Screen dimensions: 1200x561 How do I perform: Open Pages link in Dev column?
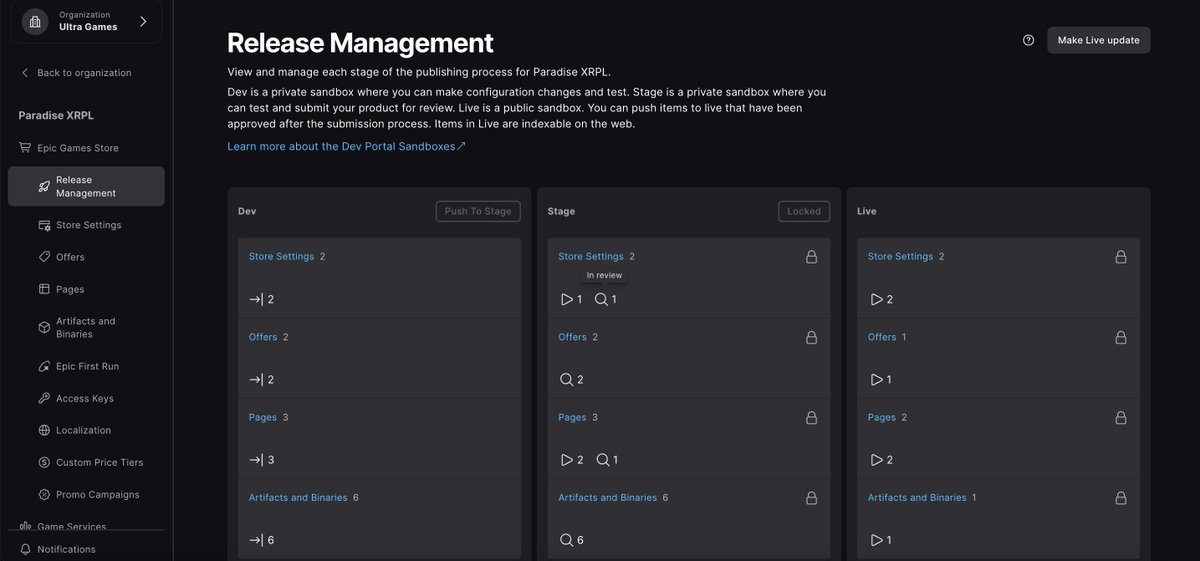[263, 417]
